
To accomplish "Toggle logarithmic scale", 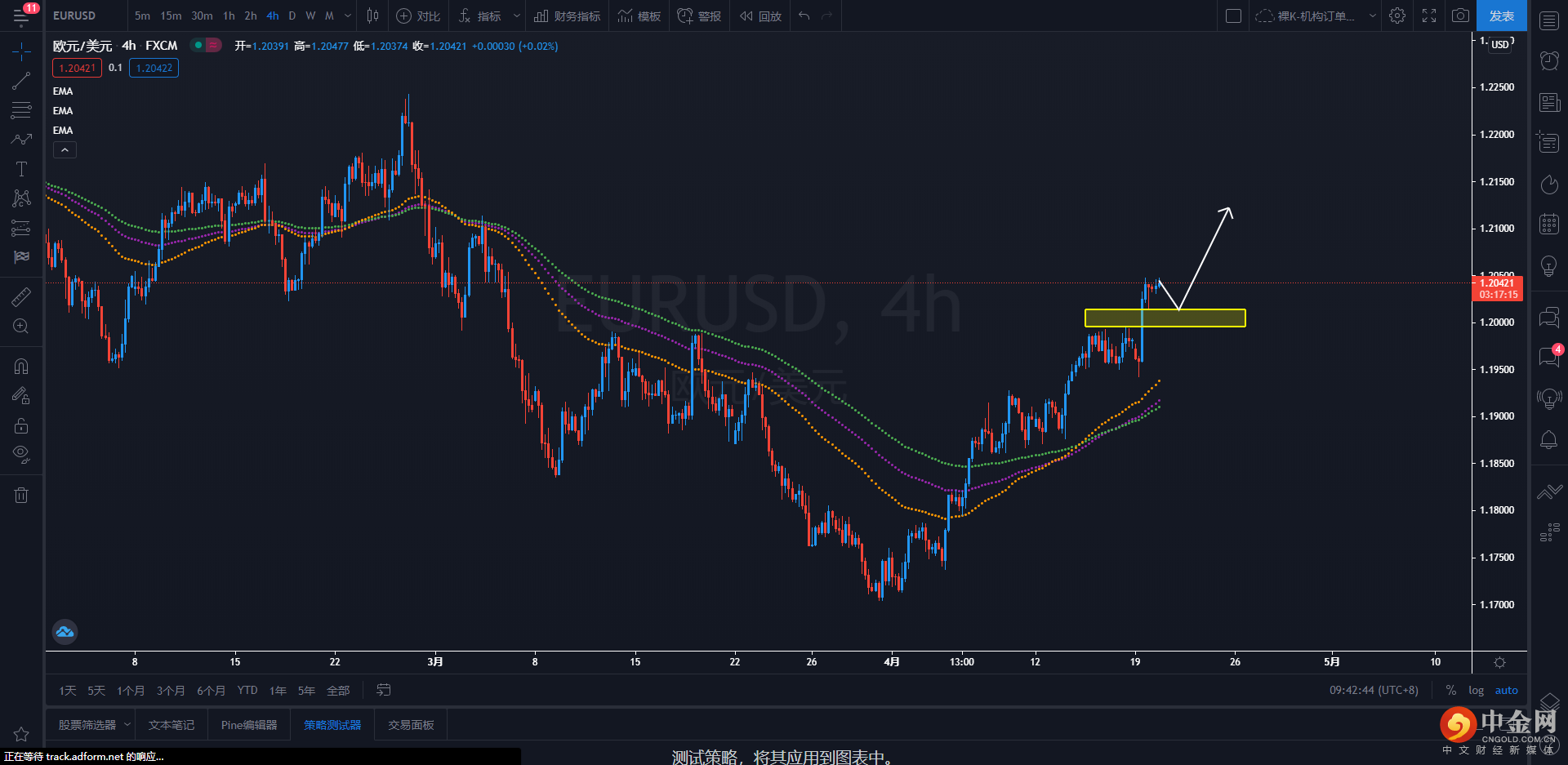I will click(x=1476, y=691).
